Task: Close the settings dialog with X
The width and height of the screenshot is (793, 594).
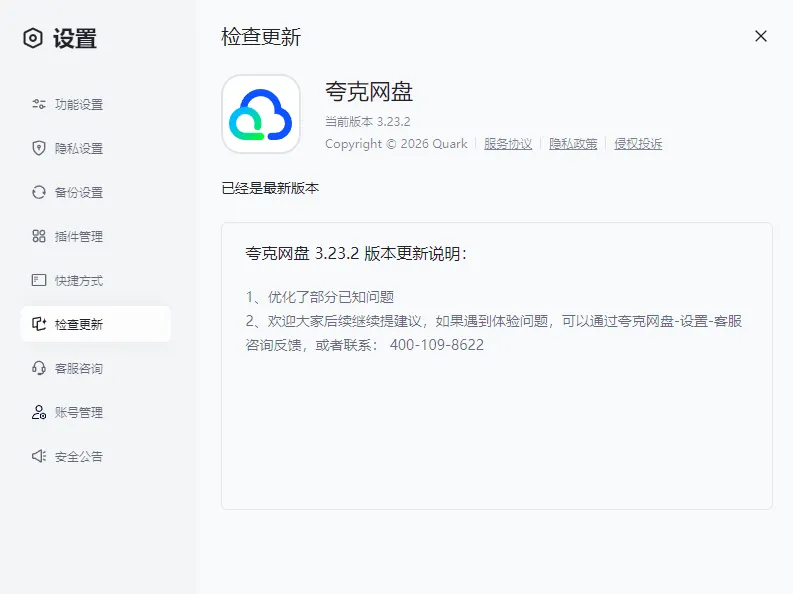Action: pos(761,36)
